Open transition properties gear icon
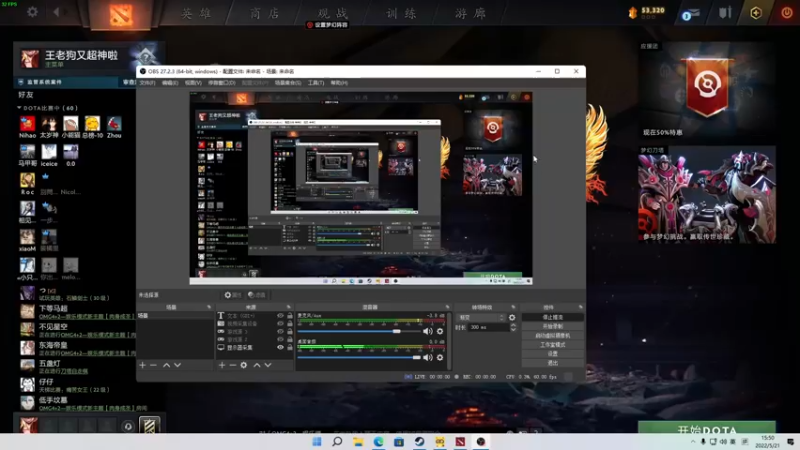 pos(512,317)
